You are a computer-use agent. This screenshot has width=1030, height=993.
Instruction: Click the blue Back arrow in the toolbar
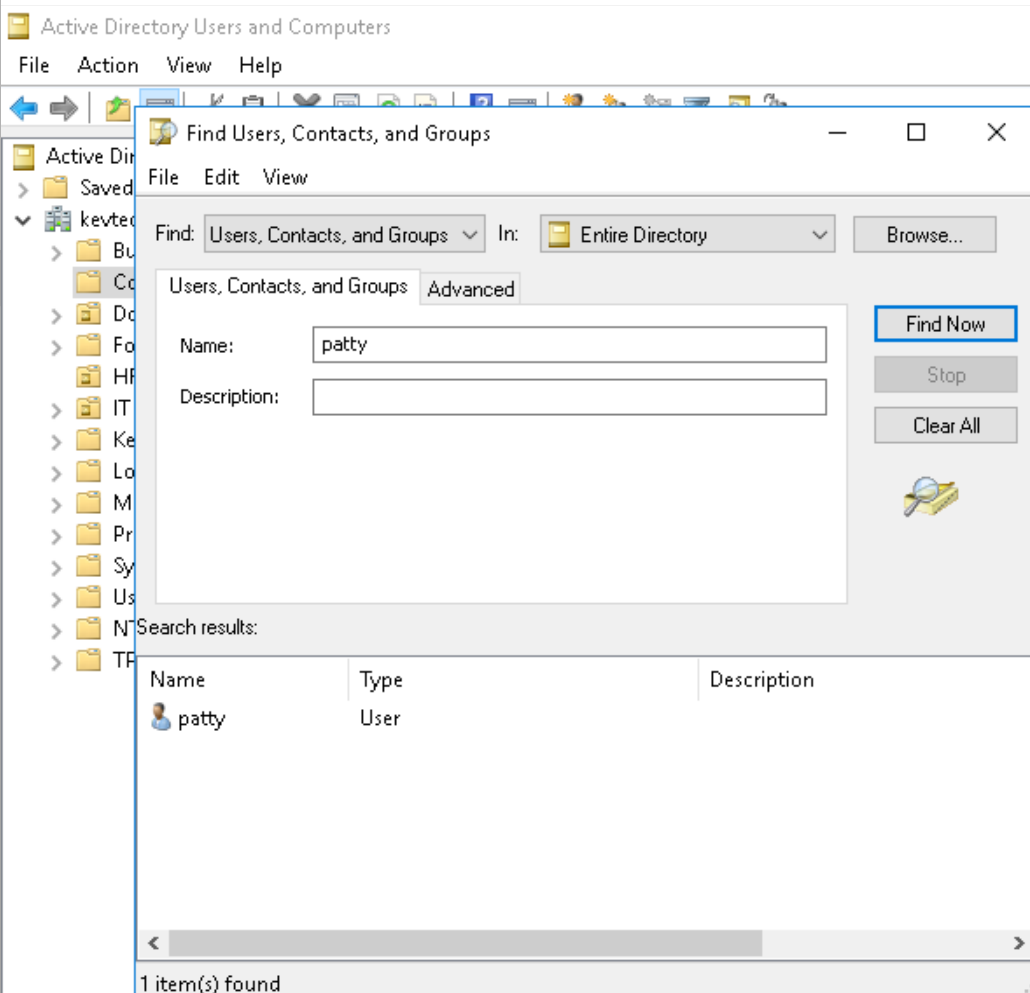[x=24, y=108]
